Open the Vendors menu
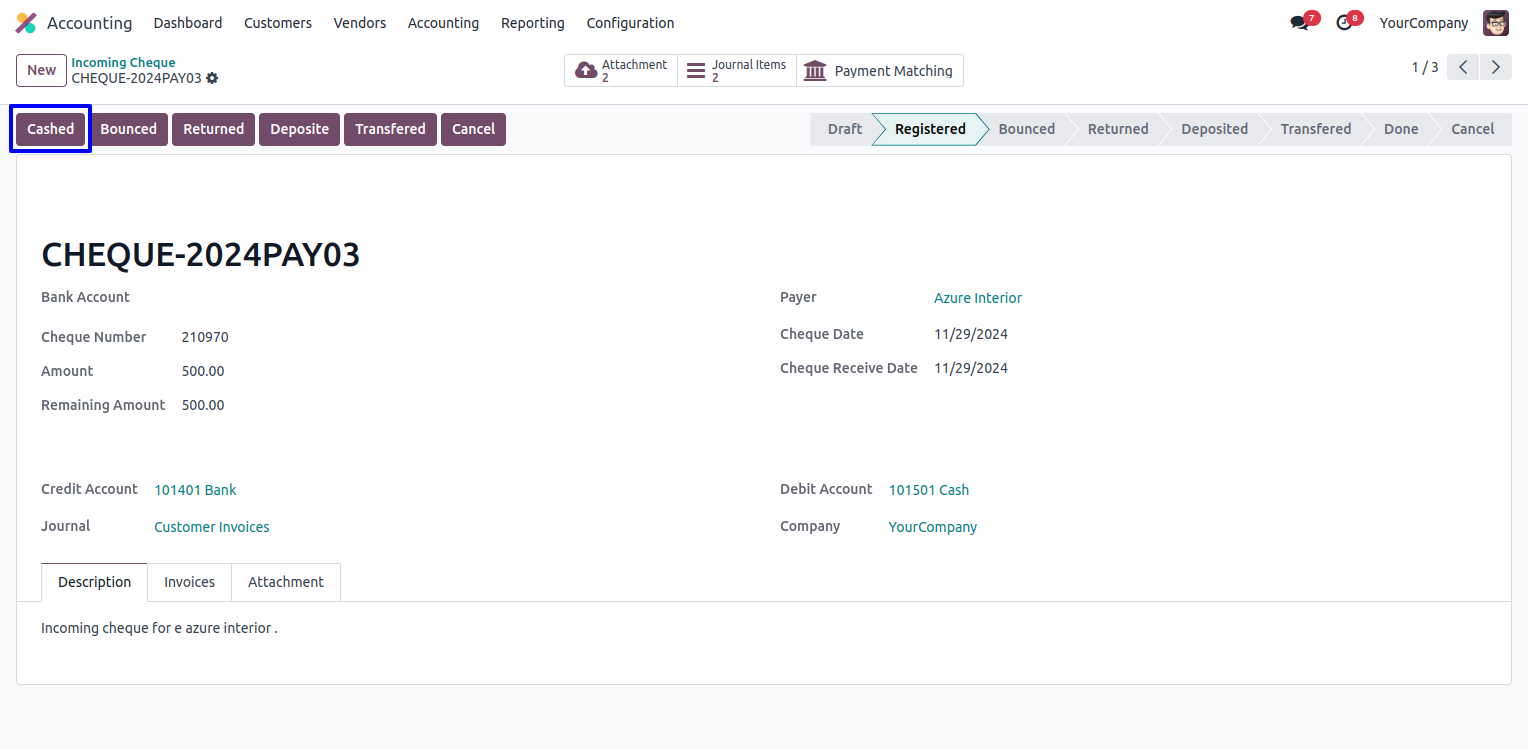The height and width of the screenshot is (749, 1528). (x=360, y=23)
